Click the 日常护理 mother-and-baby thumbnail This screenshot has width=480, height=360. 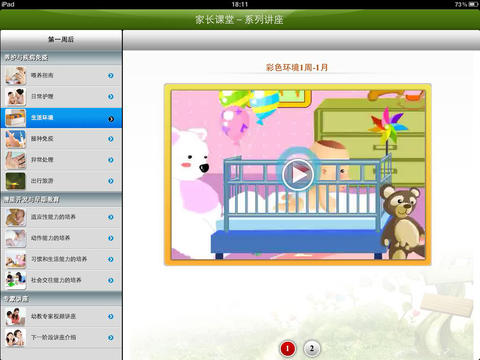pos(15,97)
